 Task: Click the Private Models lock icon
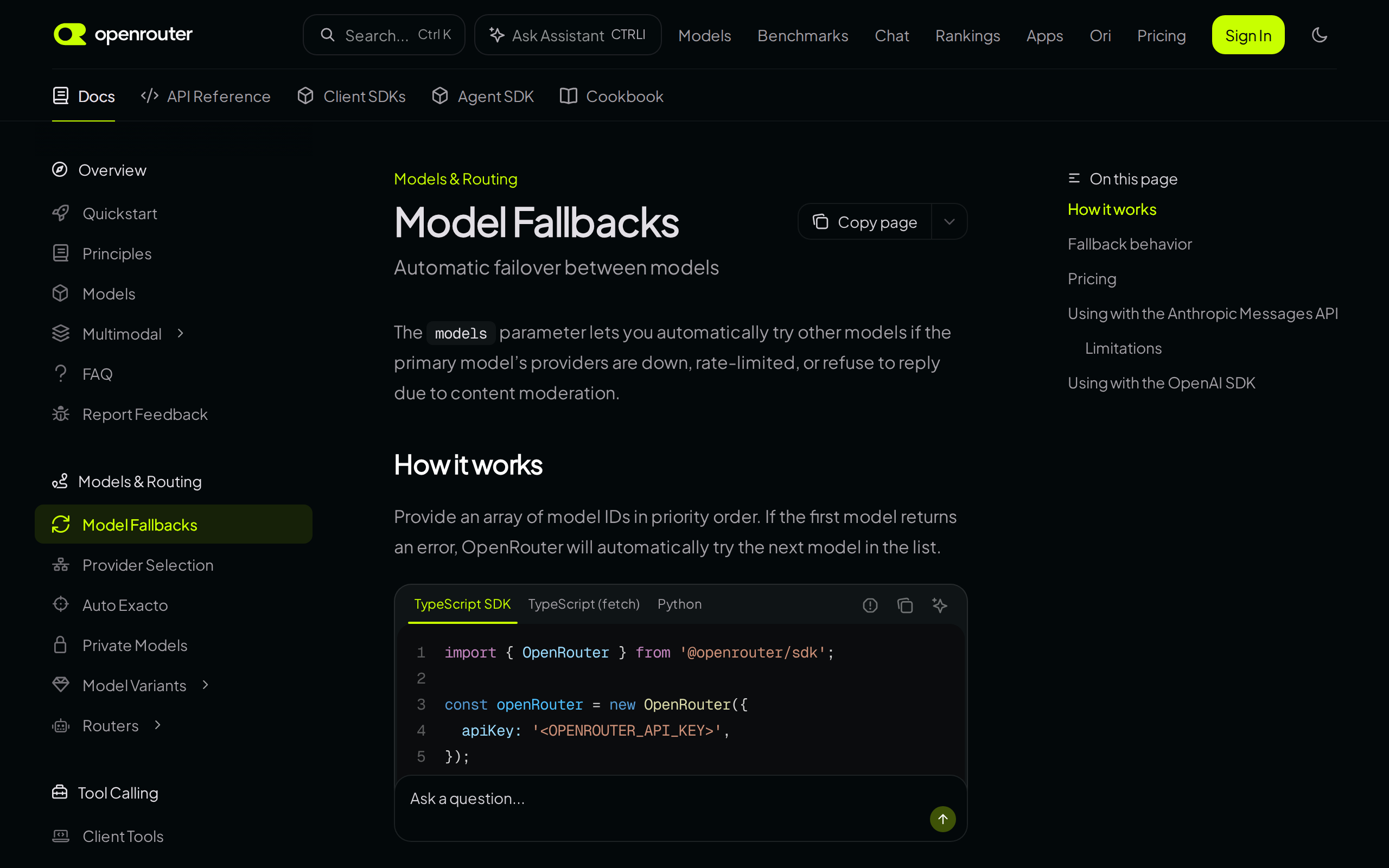click(x=60, y=644)
